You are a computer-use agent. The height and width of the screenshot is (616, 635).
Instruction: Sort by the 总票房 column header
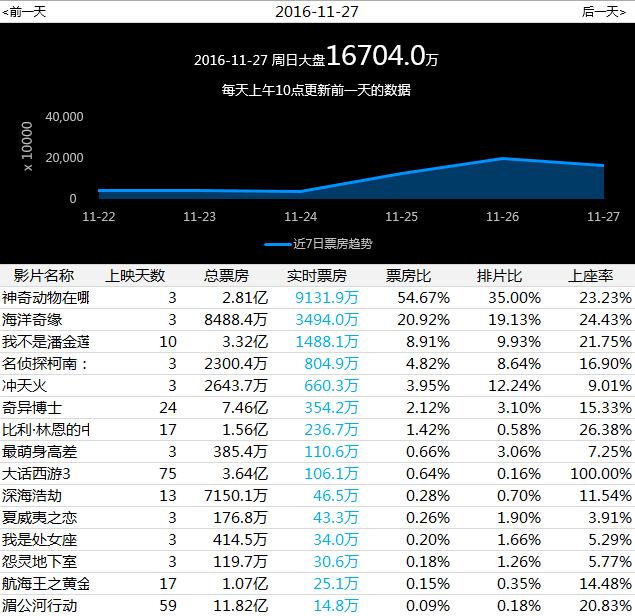click(226, 276)
